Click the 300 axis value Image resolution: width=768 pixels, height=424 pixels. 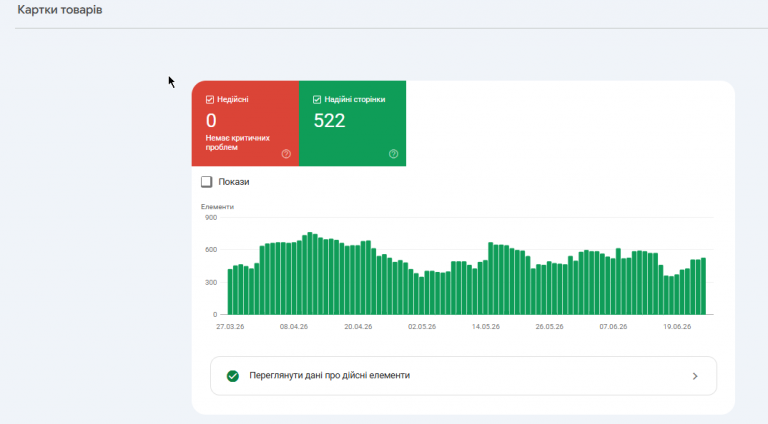tap(211, 283)
